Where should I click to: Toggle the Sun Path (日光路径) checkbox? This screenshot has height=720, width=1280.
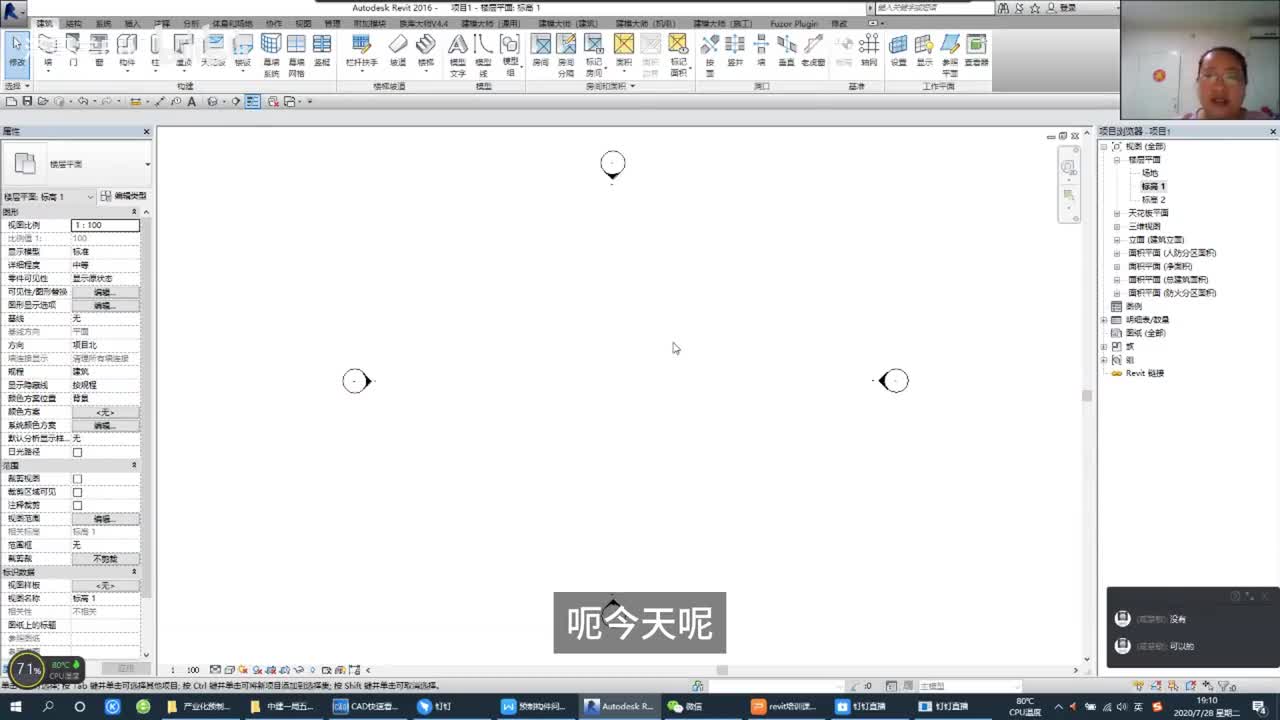(x=77, y=452)
